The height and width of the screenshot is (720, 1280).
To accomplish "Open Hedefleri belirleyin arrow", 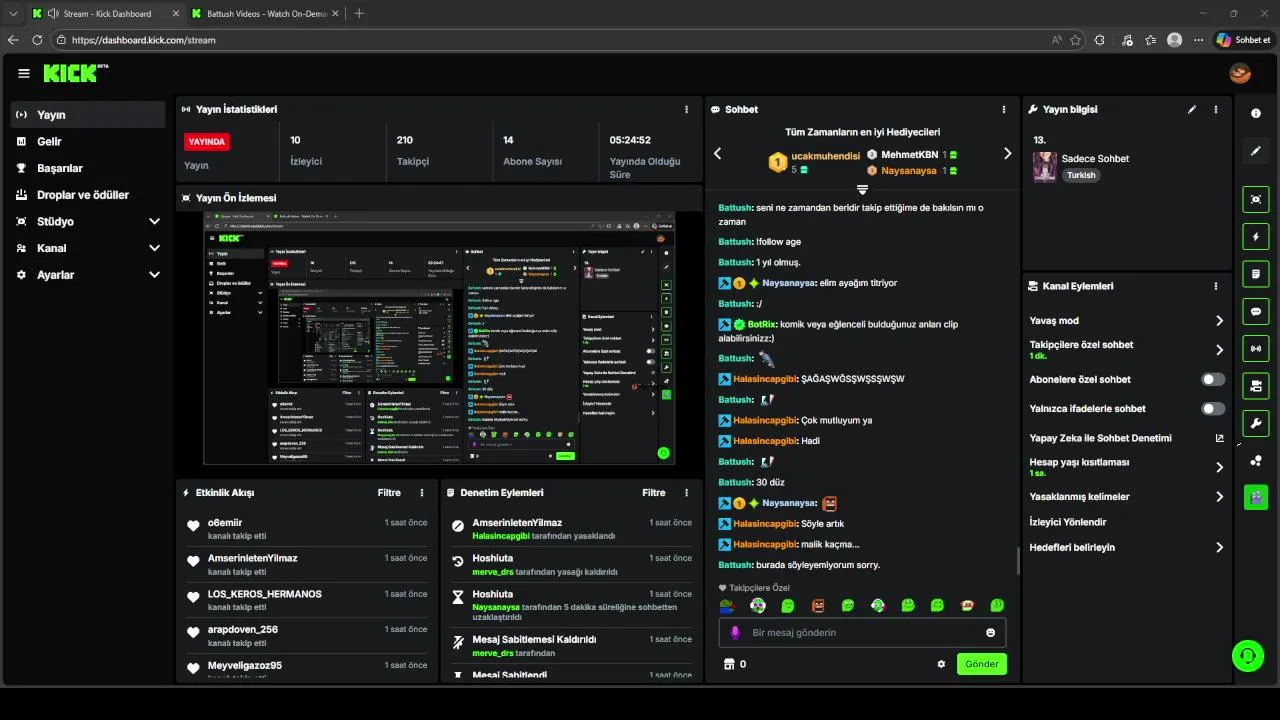I will 1219,548.
